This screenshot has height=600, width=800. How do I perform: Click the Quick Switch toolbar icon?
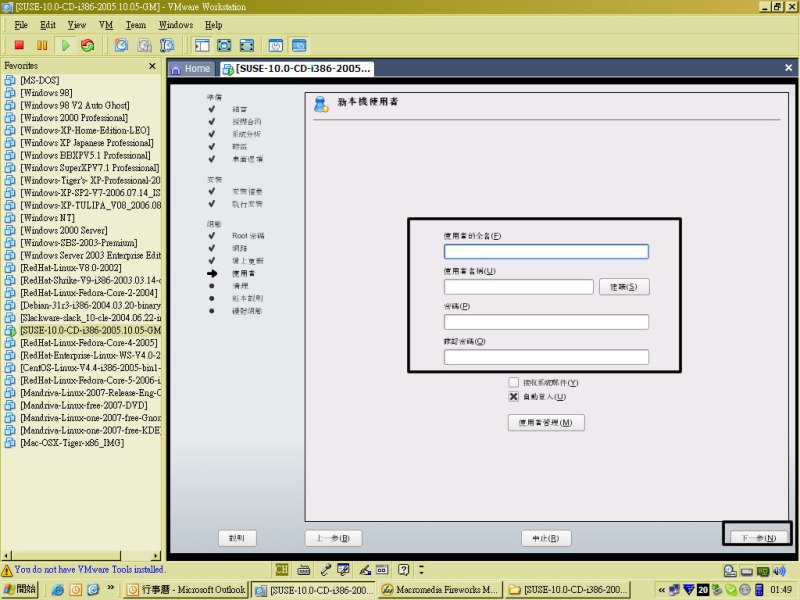(224, 45)
